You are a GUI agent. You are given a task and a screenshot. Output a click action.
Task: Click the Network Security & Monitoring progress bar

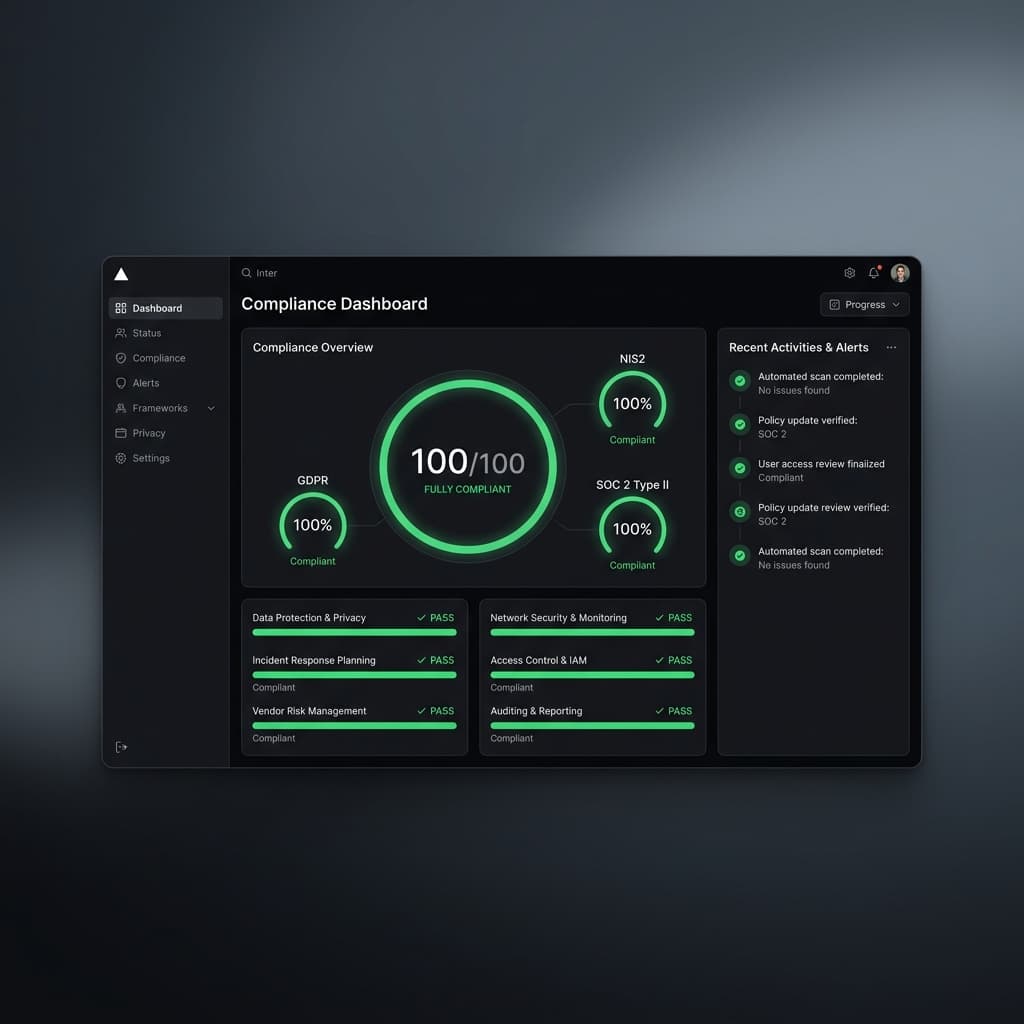coord(592,633)
